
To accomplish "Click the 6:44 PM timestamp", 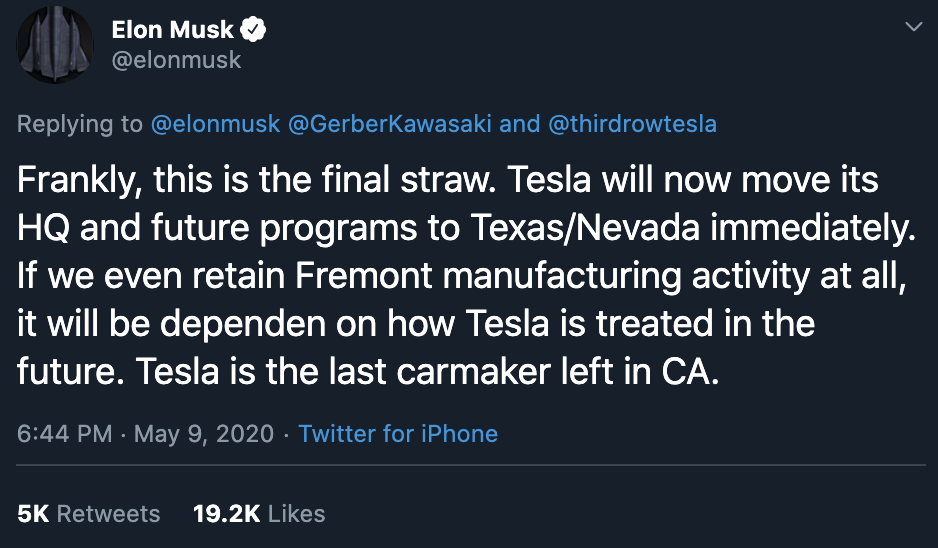I will [64, 434].
